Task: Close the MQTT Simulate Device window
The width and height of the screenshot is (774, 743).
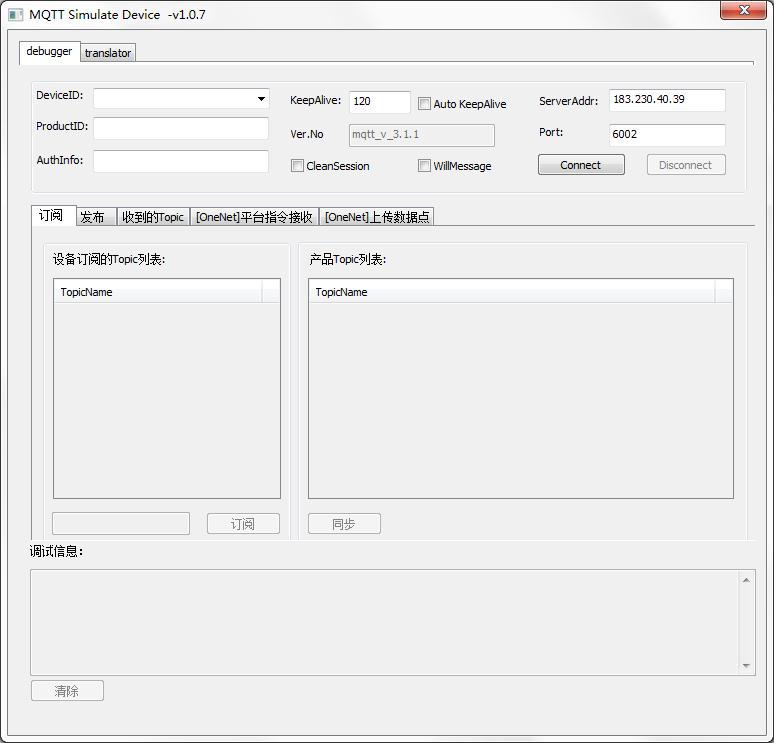Action: click(743, 10)
